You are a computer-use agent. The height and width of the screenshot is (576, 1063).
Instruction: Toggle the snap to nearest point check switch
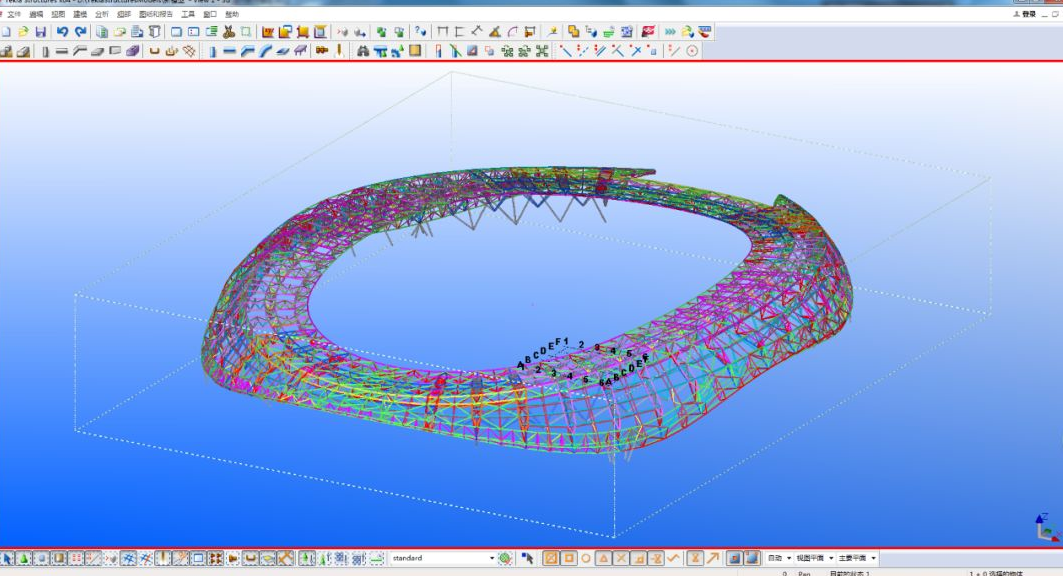pos(673,558)
